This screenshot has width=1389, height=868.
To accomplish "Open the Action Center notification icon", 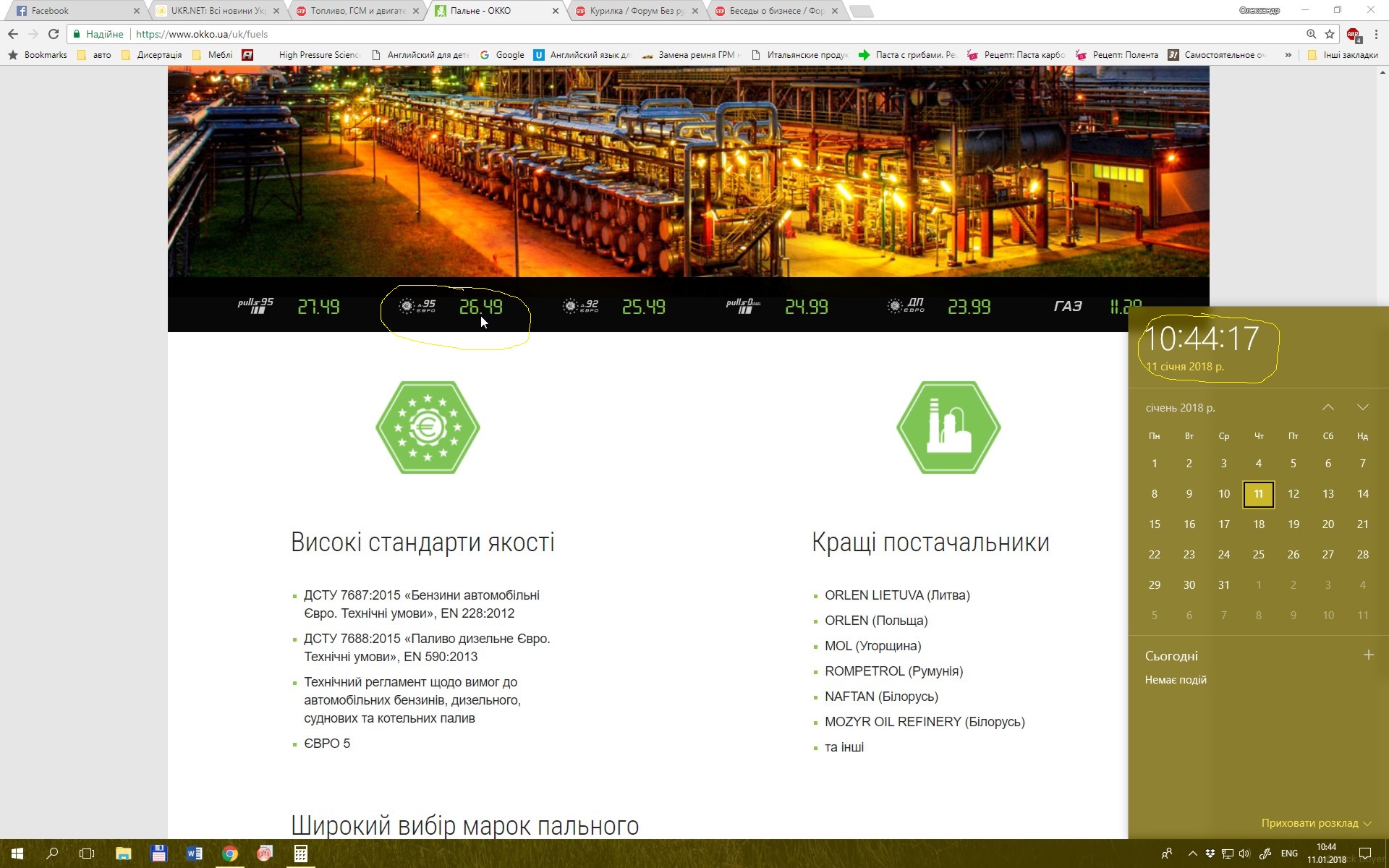I will pos(1365,854).
